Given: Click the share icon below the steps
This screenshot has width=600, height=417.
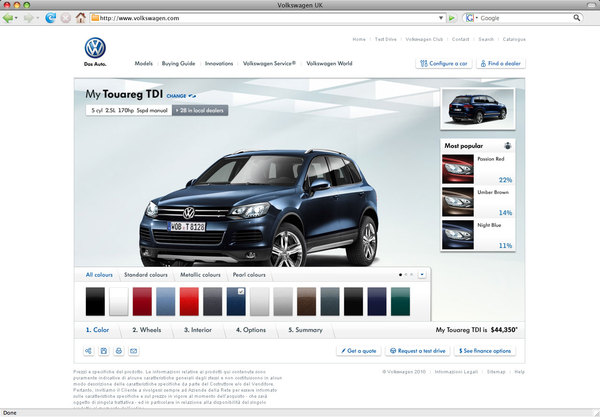Looking at the screenshot, I should pos(88,351).
